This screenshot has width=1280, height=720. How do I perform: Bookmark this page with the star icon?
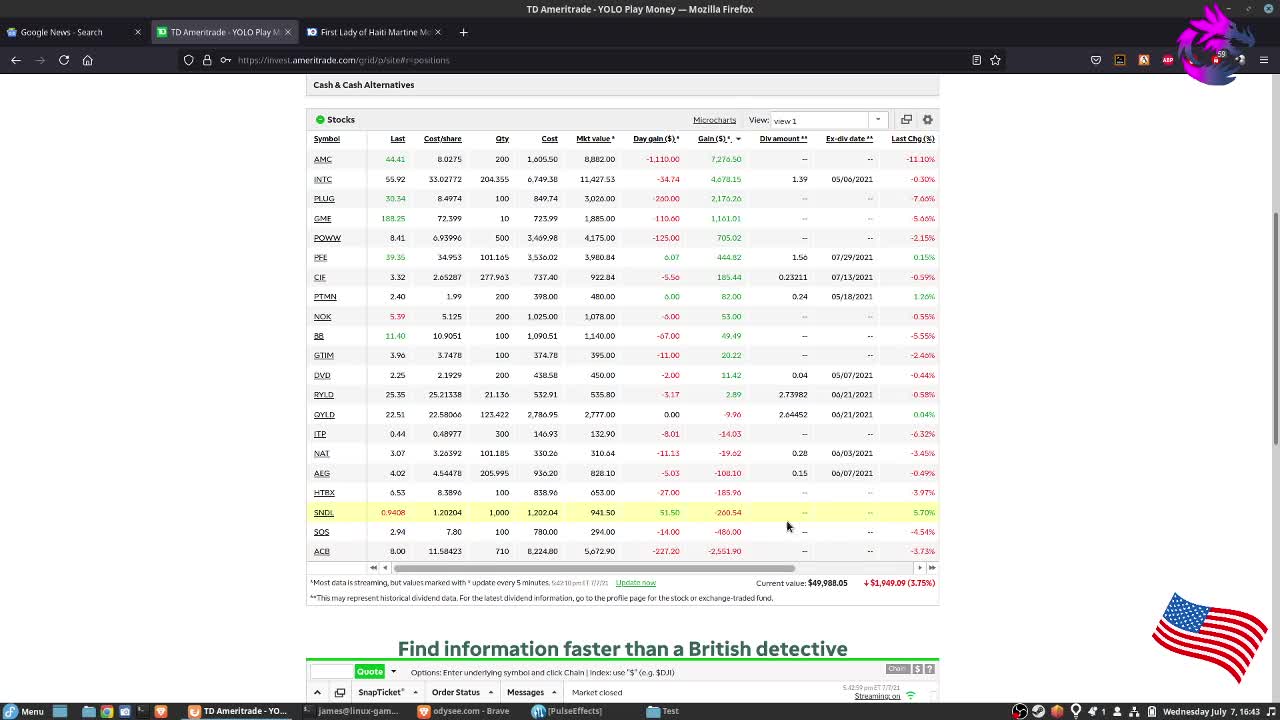995,60
